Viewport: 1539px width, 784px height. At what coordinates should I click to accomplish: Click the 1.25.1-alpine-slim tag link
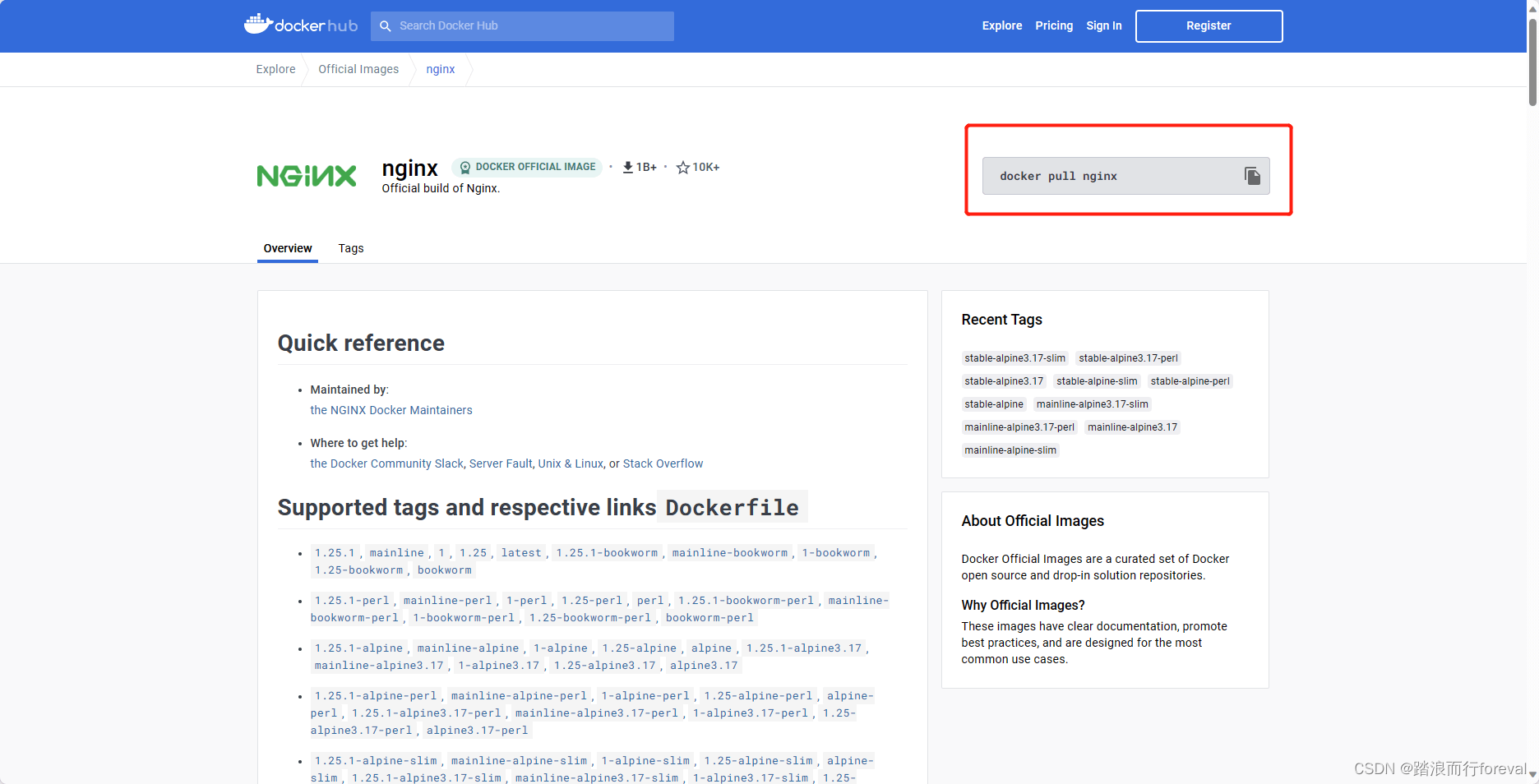[x=376, y=761]
